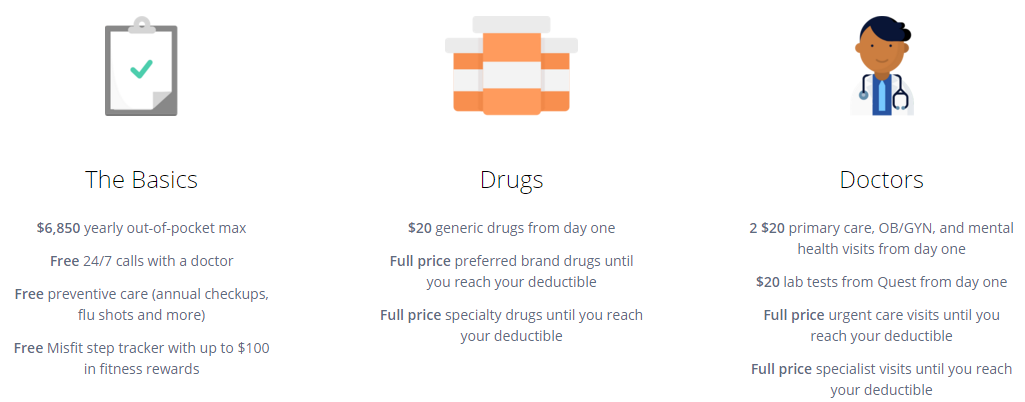Screen dimensions: 1025x402
Task: Select The Basics heading
Action: click(141, 180)
